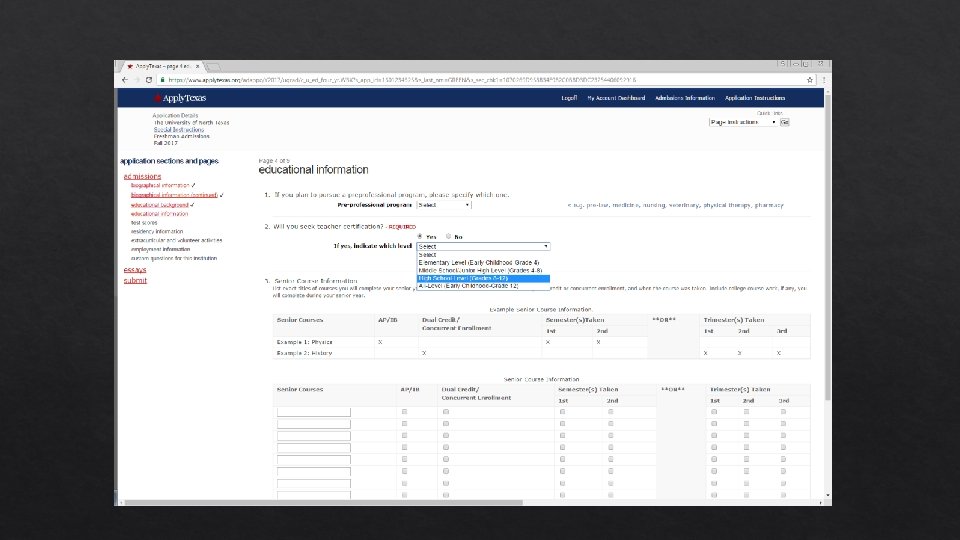The image size is (960, 540).
Task: Go to educational information page in sidebar
Action: [159, 214]
